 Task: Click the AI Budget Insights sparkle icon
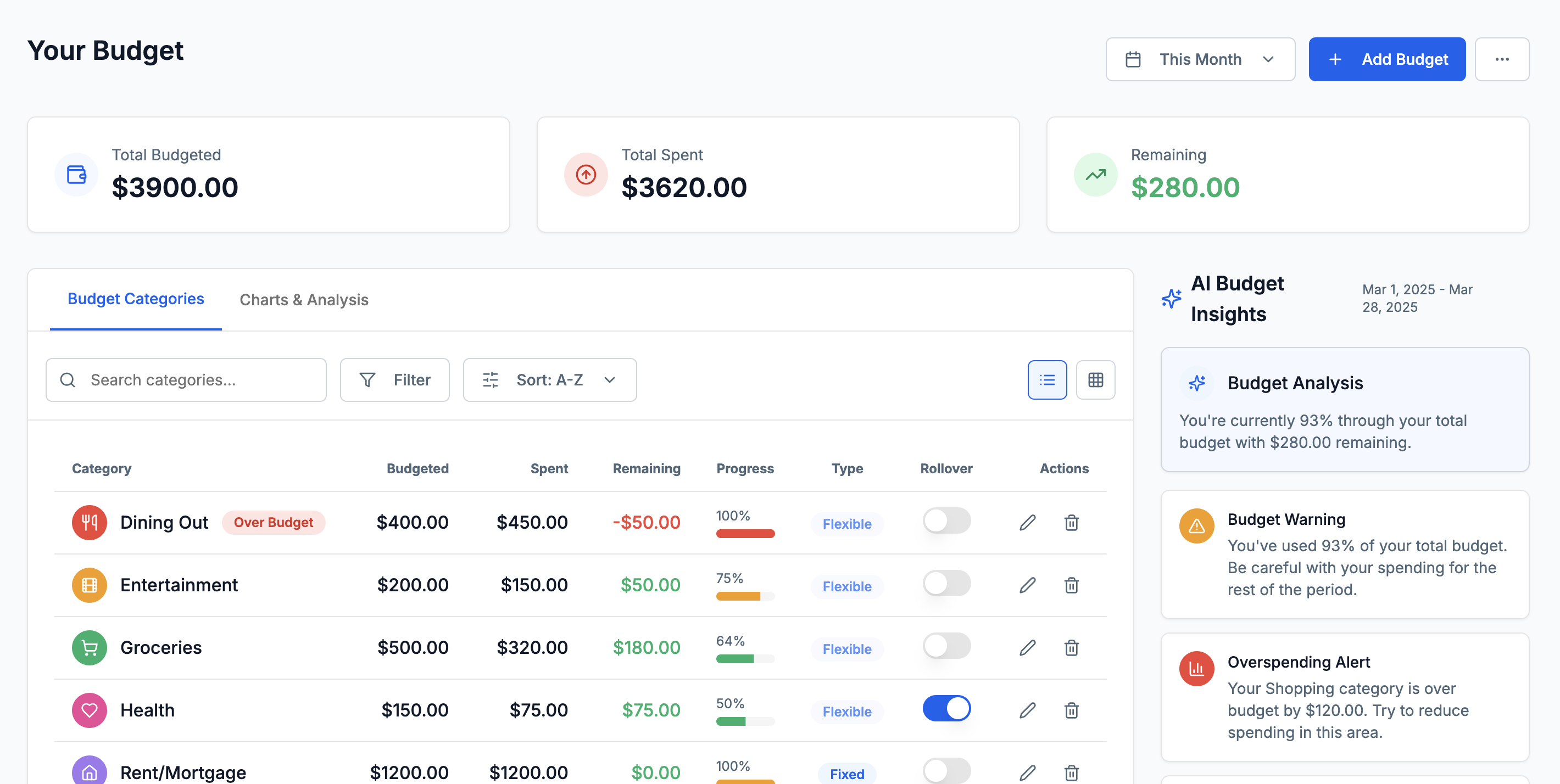[x=1172, y=299]
